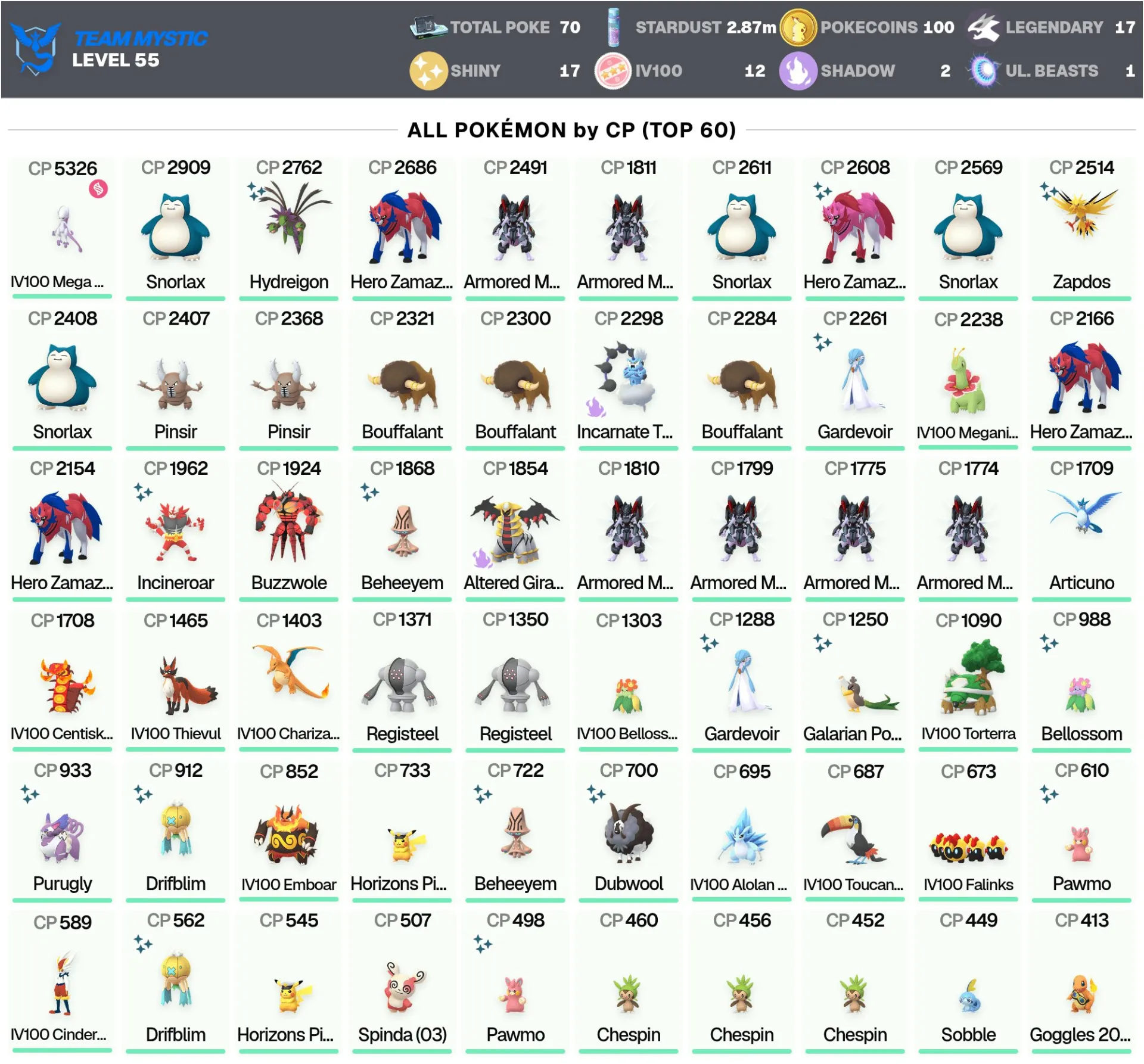Screen dimensions: 1144x1064
Task: Click the IV100 pink badge icon
Action: (x=613, y=71)
